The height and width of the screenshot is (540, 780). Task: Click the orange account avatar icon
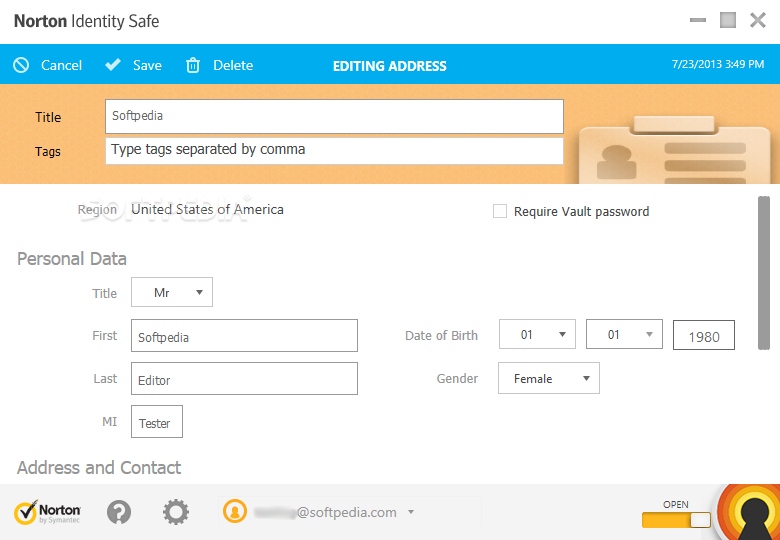tap(235, 511)
